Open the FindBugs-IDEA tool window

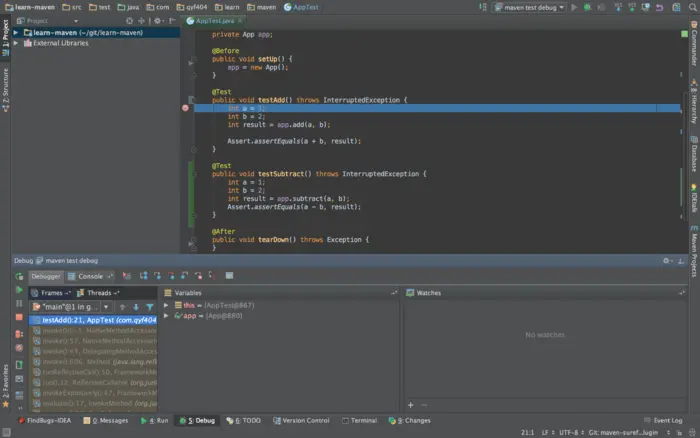[x=44, y=421]
